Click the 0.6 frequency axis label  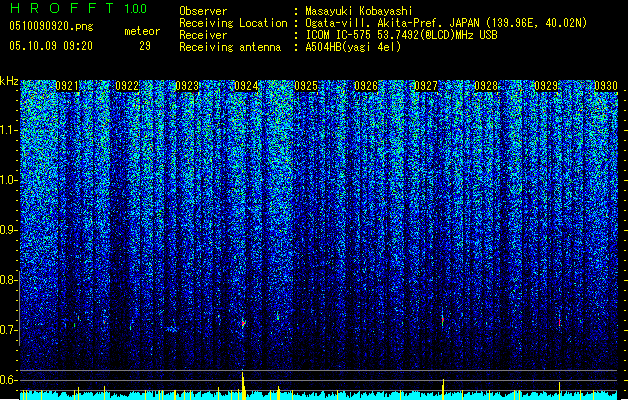click(x=9, y=380)
